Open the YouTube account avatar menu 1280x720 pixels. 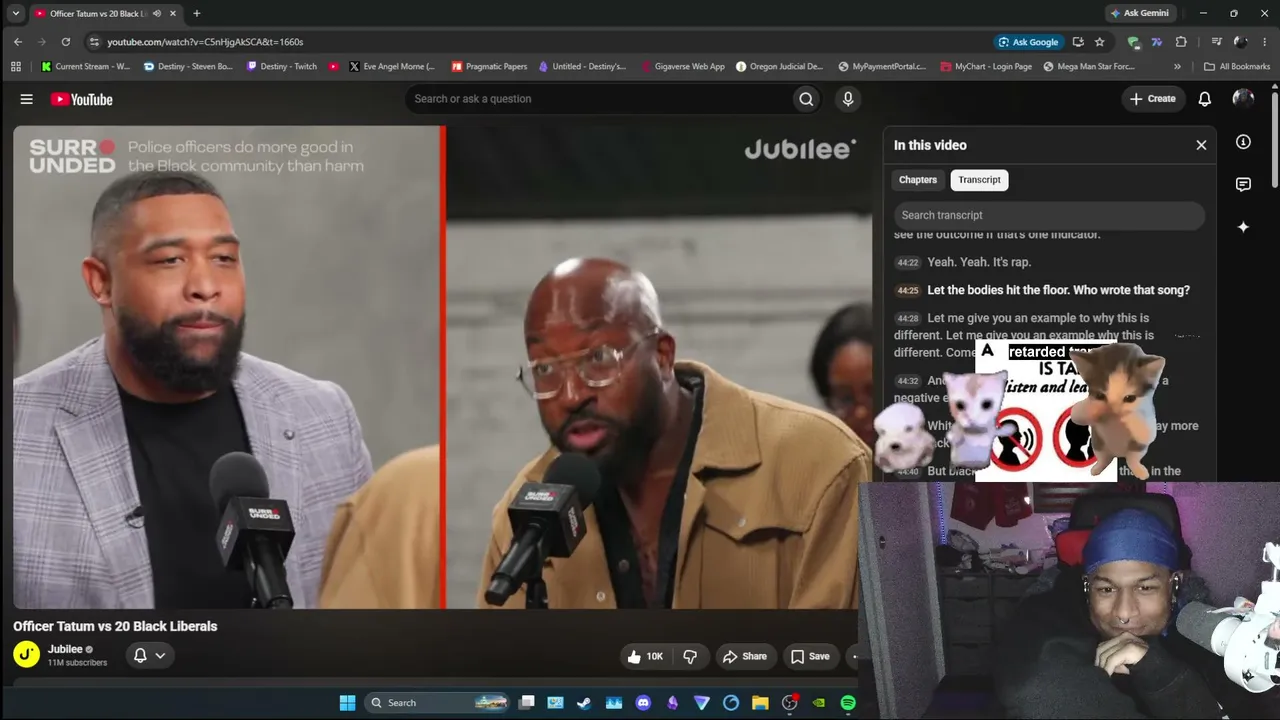[1243, 98]
